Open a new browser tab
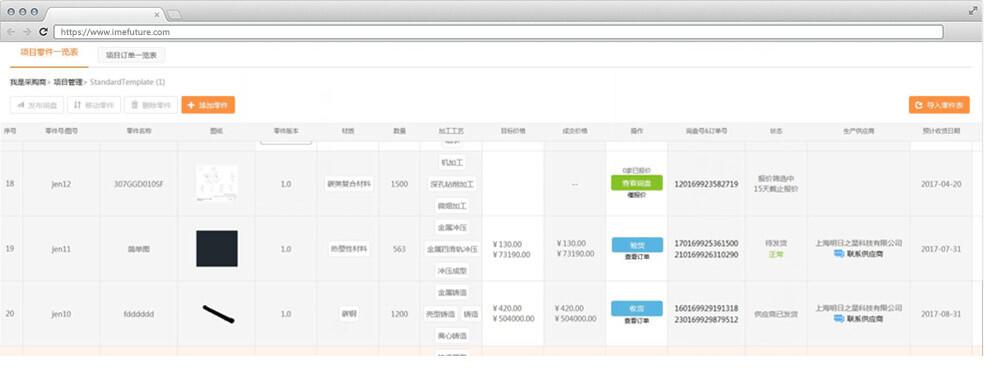 point(174,14)
